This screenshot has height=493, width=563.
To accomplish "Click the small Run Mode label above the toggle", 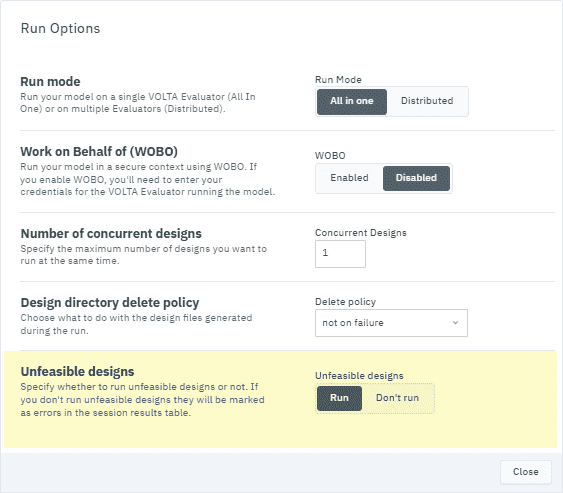I will 338,80.
